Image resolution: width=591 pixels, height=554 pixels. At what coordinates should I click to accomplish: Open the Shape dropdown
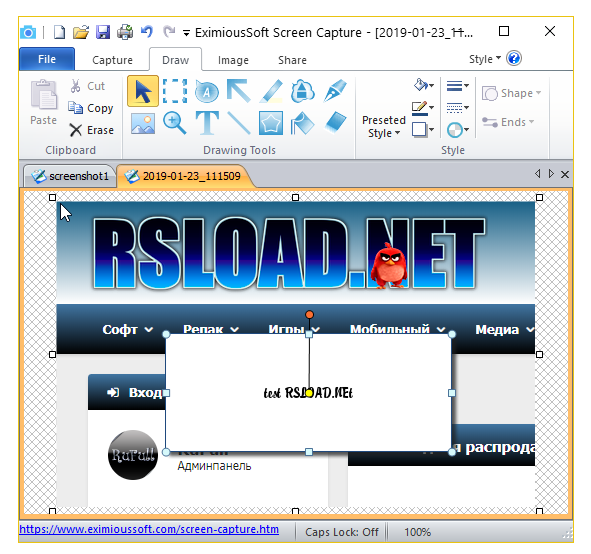511,93
